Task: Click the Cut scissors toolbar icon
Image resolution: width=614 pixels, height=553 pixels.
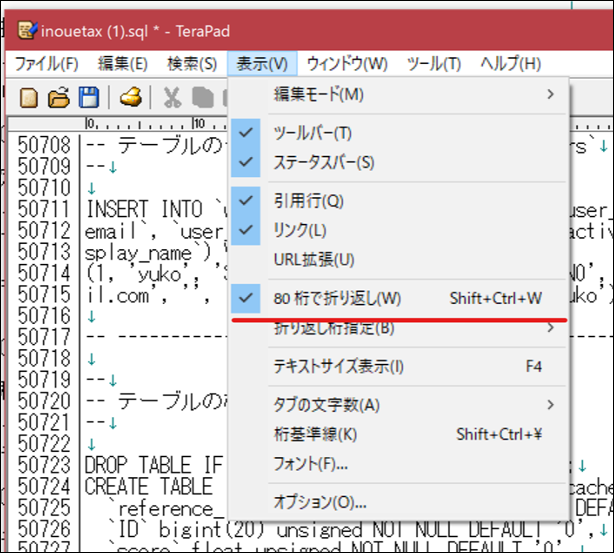Action: point(172,98)
